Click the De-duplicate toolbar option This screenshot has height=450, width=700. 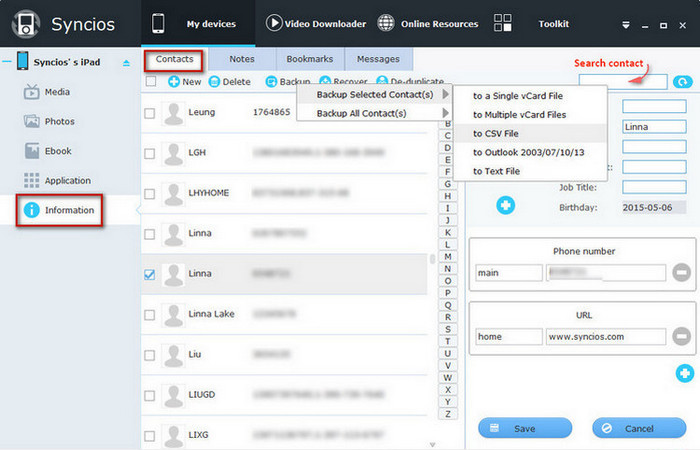click(x=410, y=82)
